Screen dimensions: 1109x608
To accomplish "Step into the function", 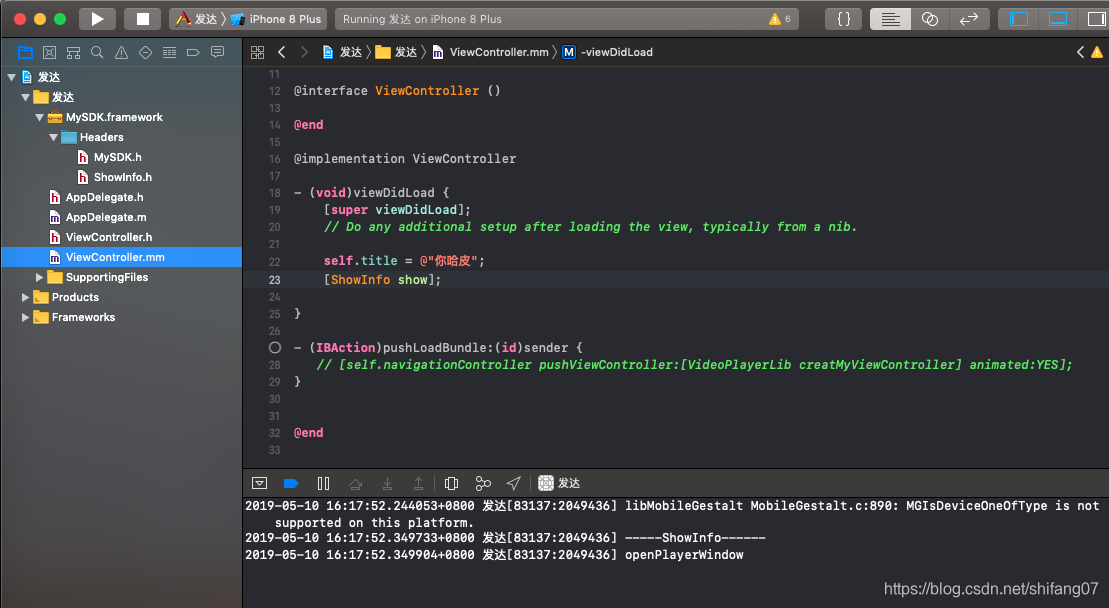I will [388, 483].
